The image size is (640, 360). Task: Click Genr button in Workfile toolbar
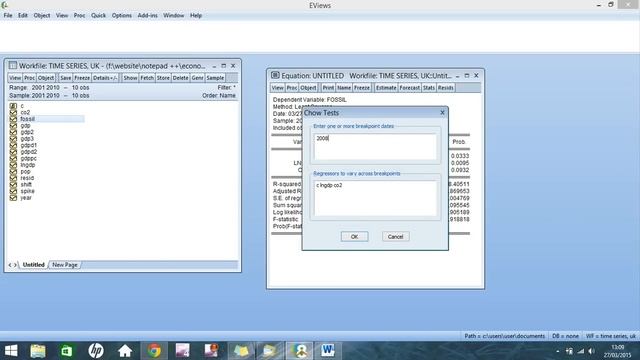tap(197, 78)
